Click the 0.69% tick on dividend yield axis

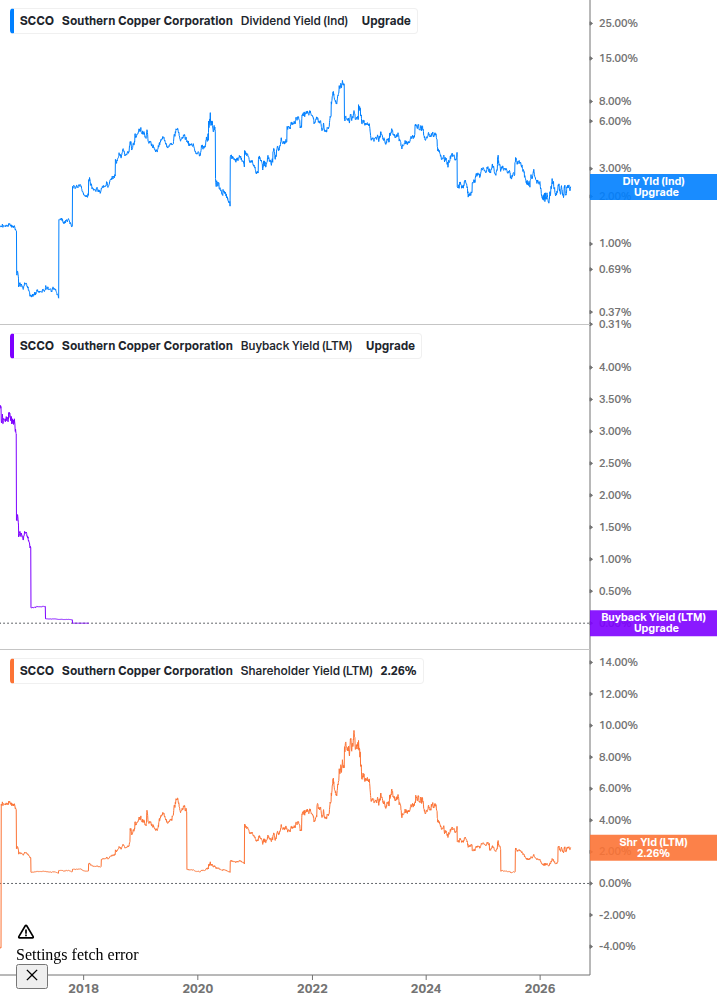click(x=615, y=269)
